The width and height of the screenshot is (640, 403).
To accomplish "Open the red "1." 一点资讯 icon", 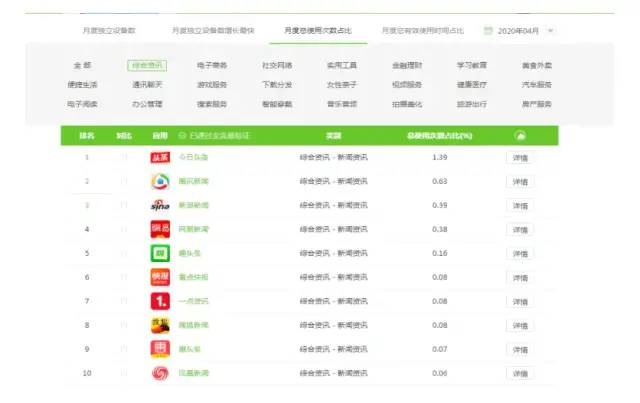I will click(160, 301).
